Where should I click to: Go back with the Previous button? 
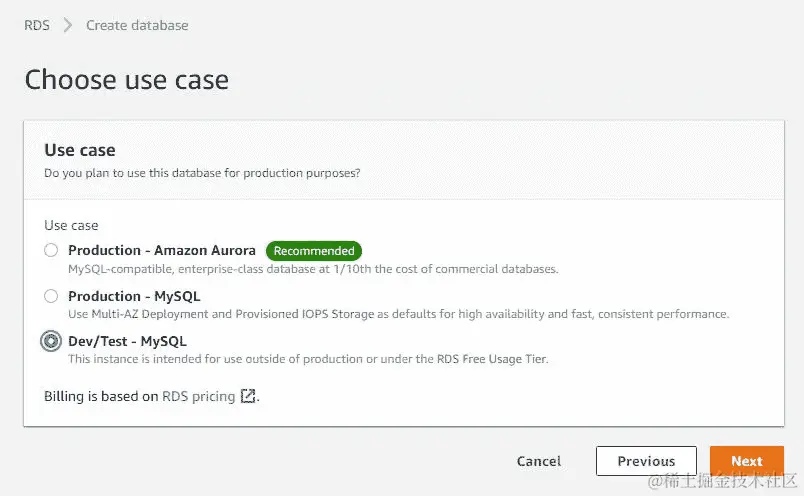tap(646, 461)
